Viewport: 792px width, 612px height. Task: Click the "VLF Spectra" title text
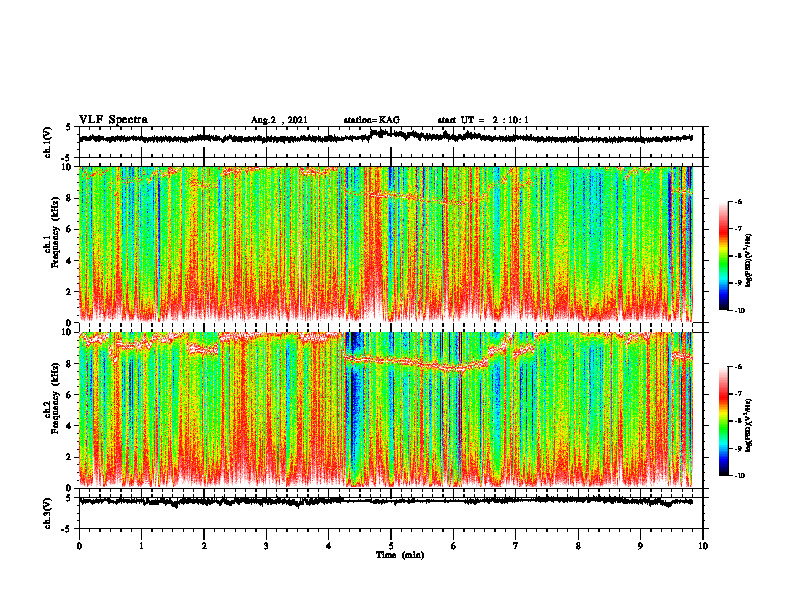point(113,120)
